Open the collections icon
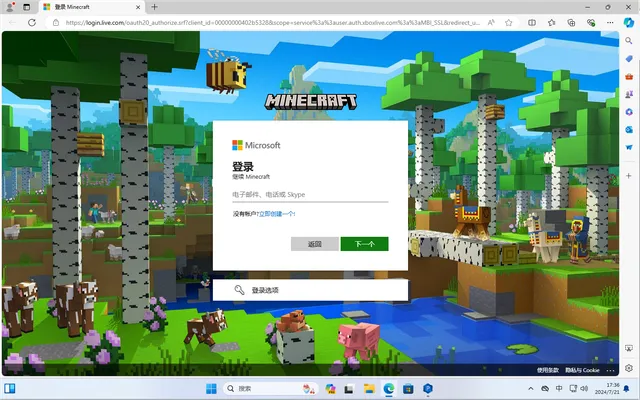Image resolution: width=640 pixels, height=400 pixels. coord(571,22)
